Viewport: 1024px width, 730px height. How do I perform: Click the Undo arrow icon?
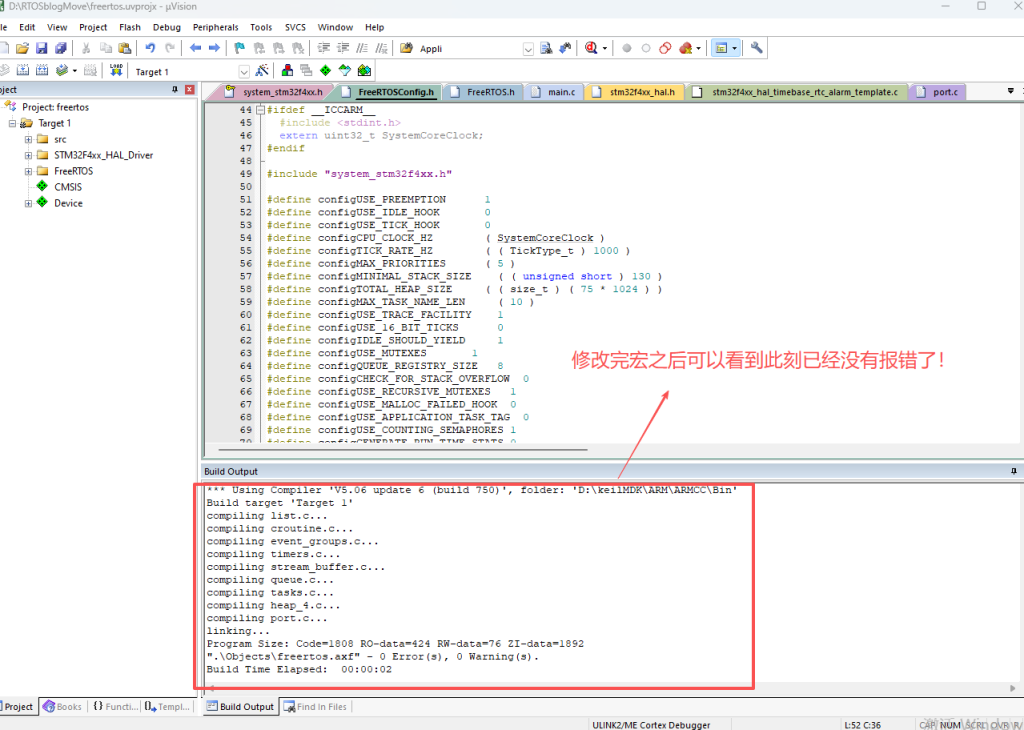tap(150, 48)
